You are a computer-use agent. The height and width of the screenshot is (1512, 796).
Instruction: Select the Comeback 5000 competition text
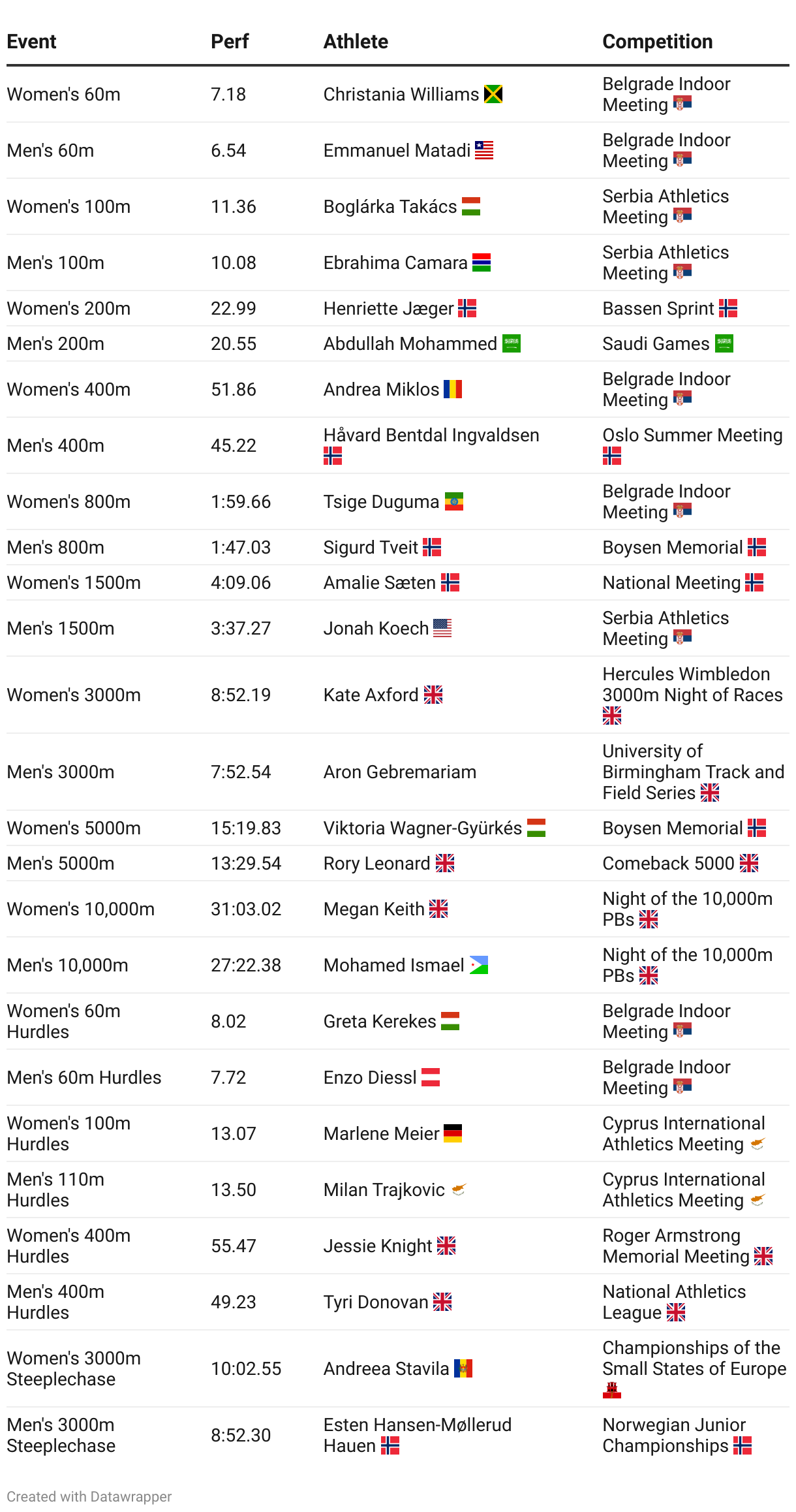click(669, 863)
